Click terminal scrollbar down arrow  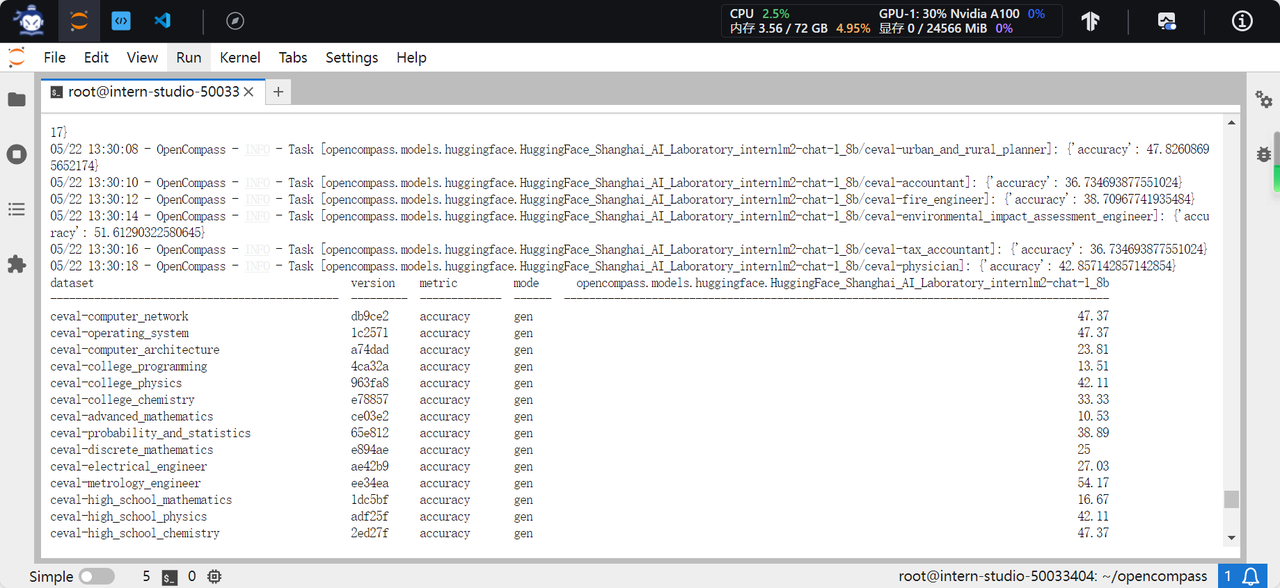pyautogui.click(x=1231, y=538)
